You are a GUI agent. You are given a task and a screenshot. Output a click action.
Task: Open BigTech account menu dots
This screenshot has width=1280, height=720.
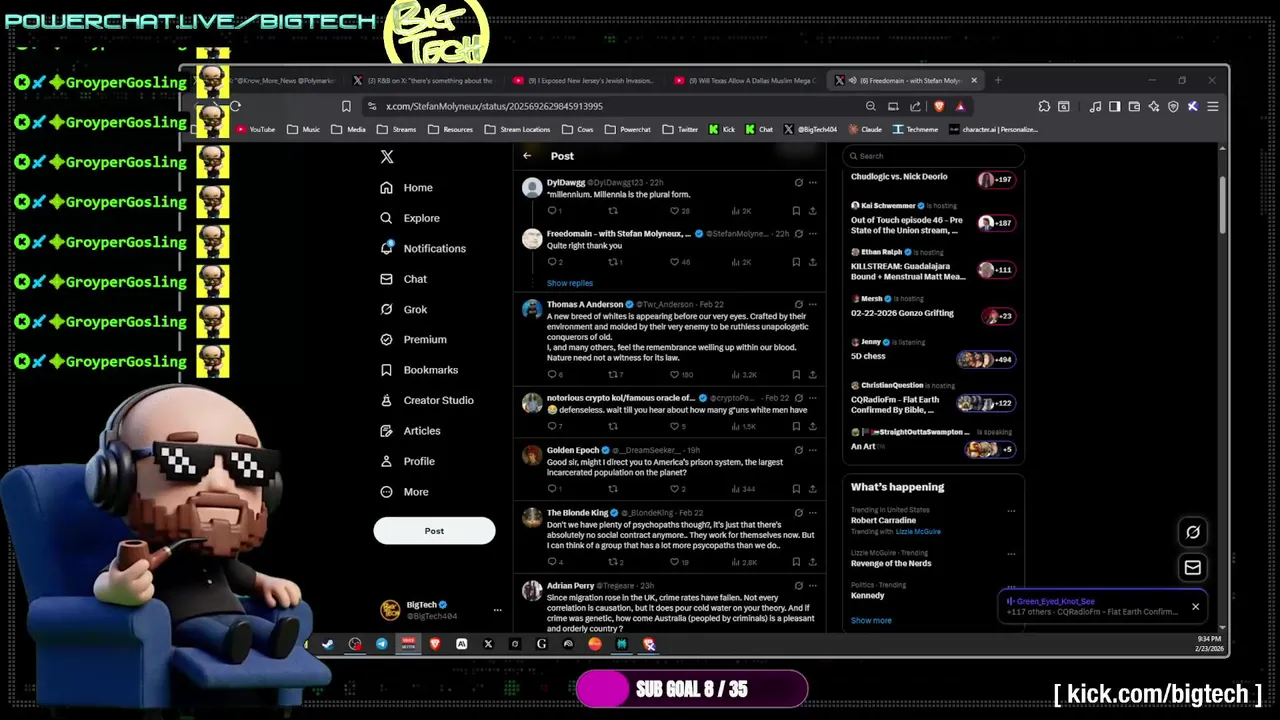point(497,610)
